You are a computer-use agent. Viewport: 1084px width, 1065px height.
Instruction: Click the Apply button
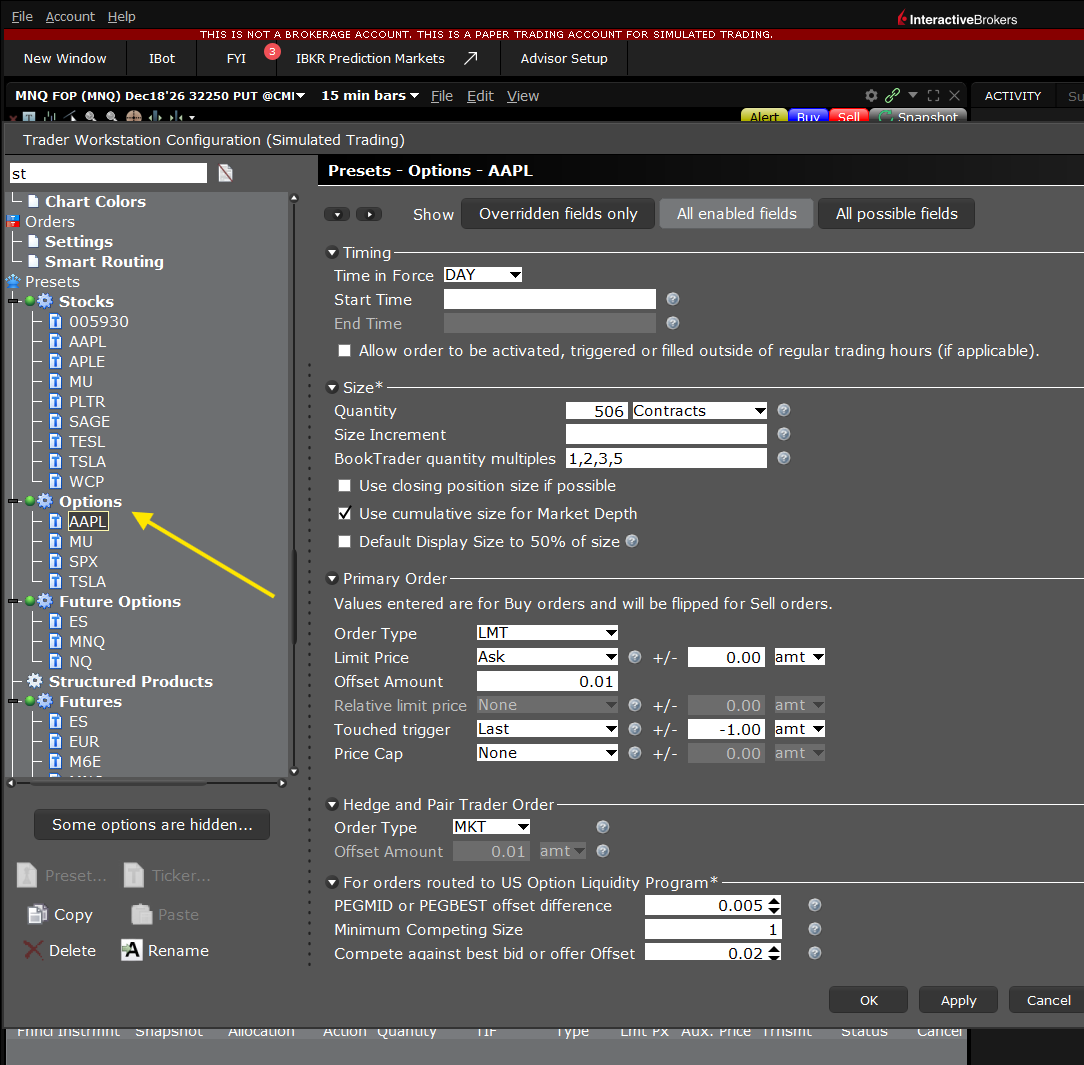pyautogui.click(x=958, y=1000)
